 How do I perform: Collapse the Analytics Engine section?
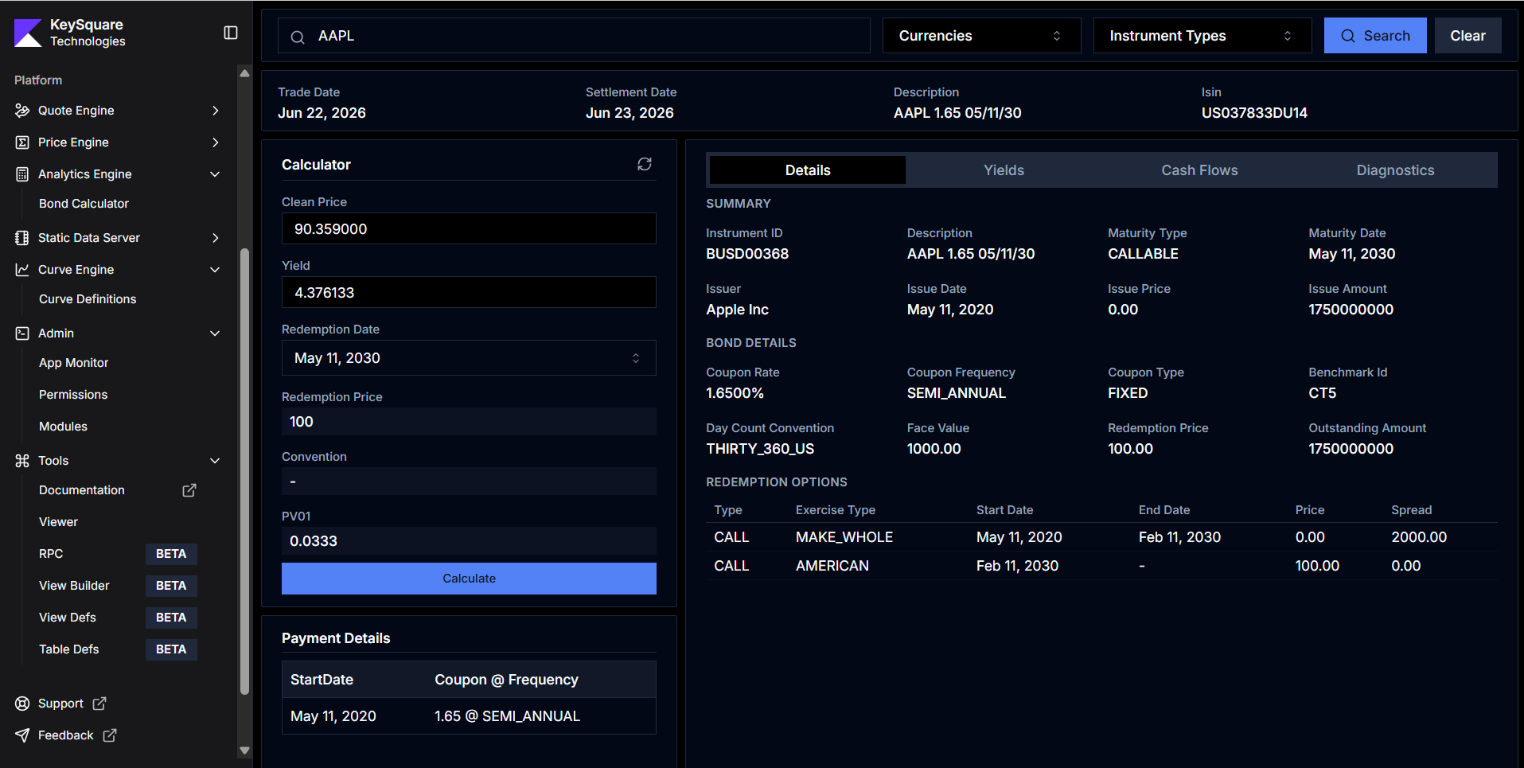215,174
